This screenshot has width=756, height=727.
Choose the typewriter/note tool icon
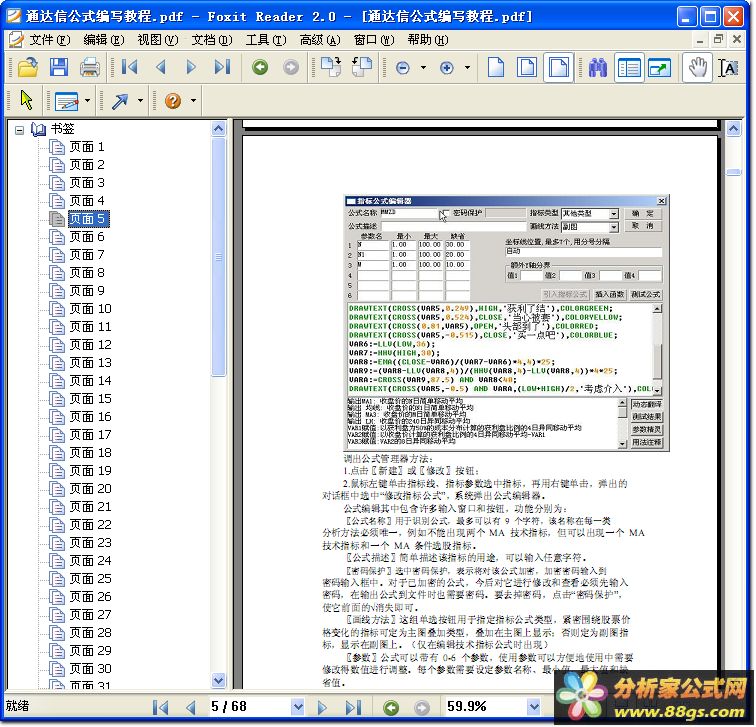click(x=67, y=101)
